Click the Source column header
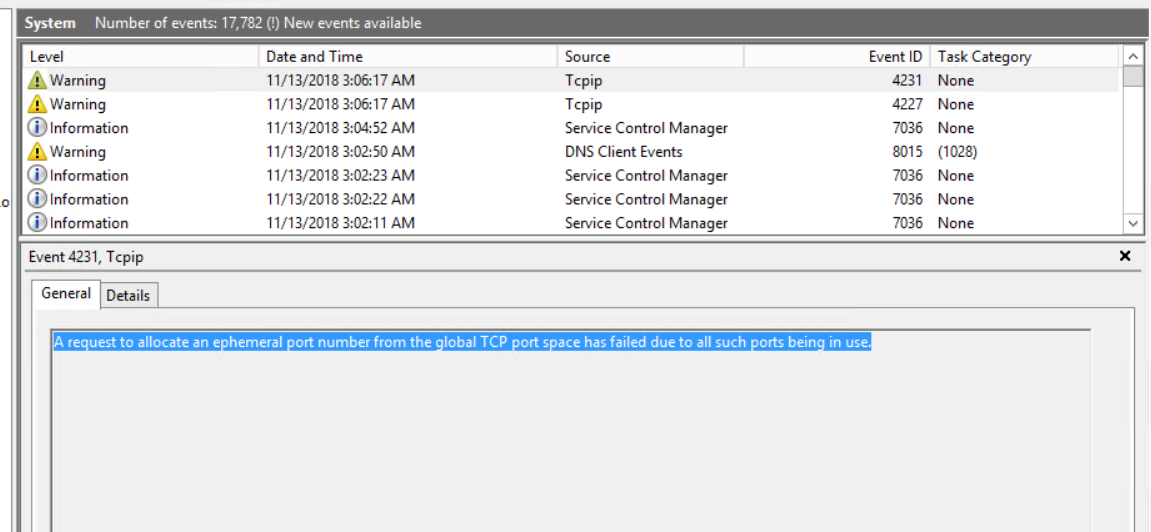This screenshot has height=532, width=1151. click(x=650, y=57)
